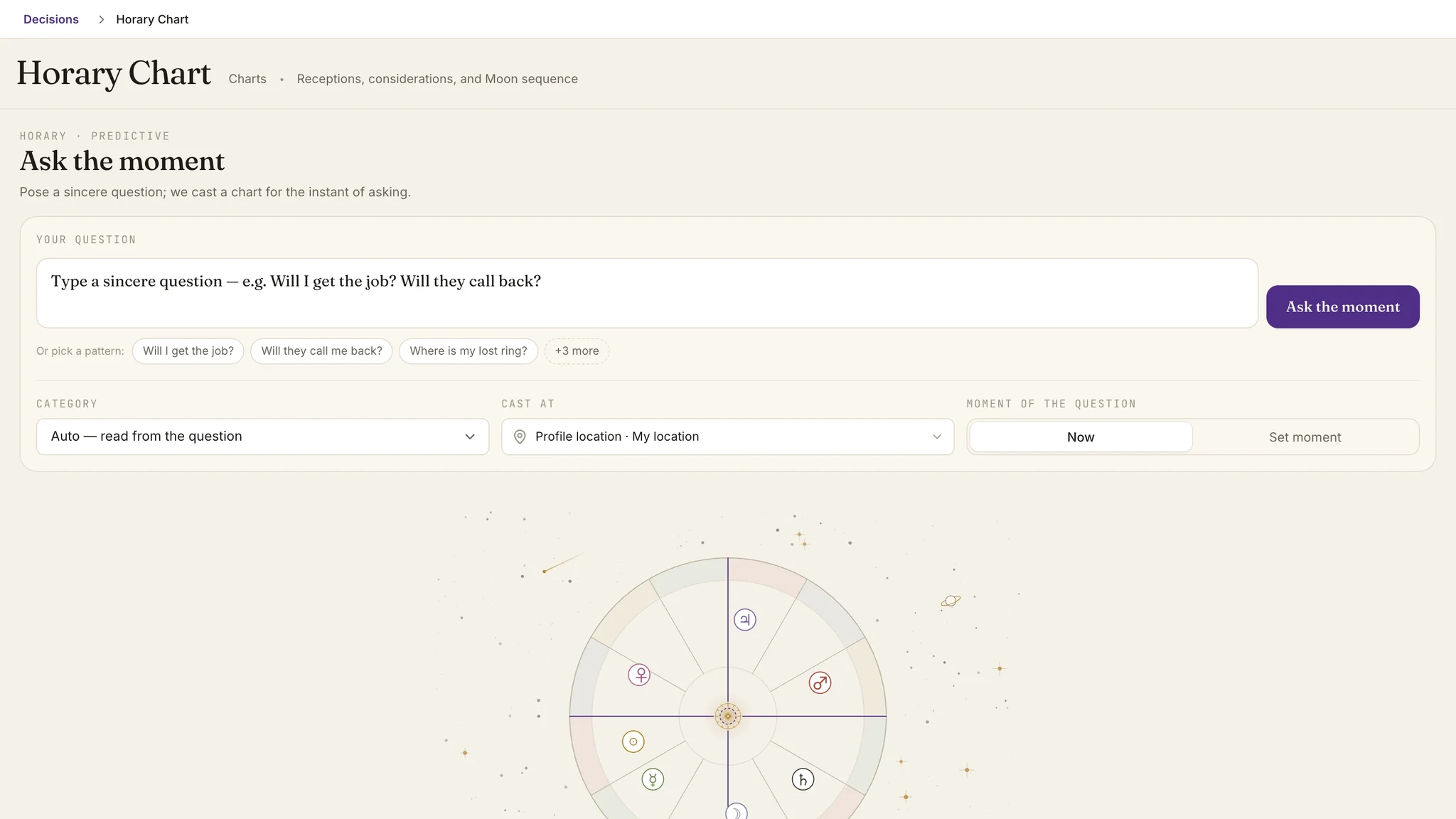Show +3 more question patterns
This screenshot has width=1456, height=819.
tap(577, 351)
